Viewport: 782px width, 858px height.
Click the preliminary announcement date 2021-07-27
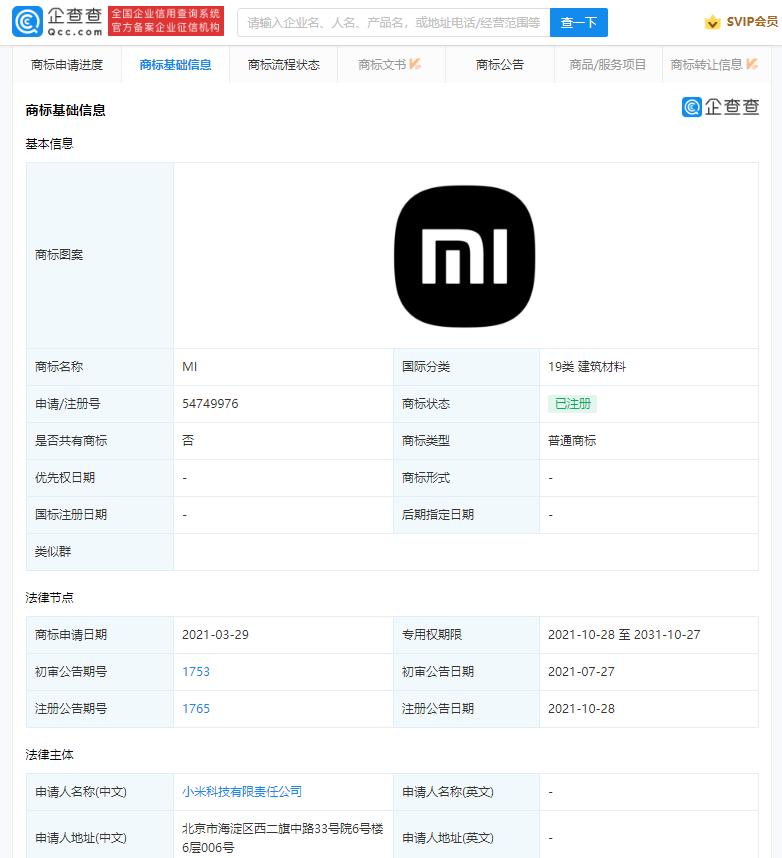coord(581,671)
